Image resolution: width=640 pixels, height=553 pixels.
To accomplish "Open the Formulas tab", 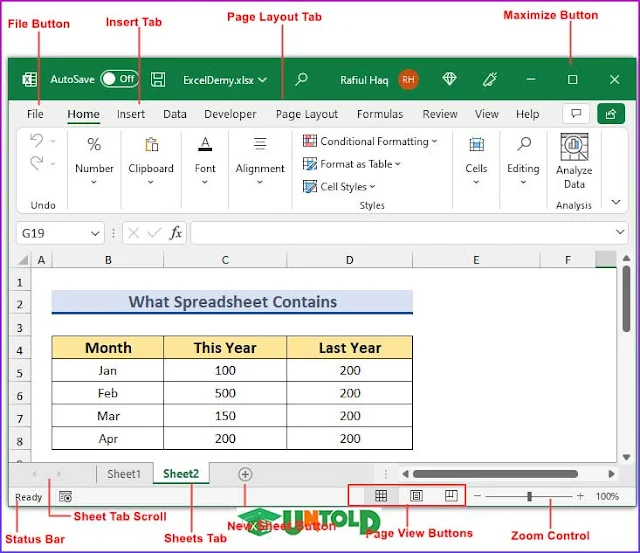I will 380,114.
